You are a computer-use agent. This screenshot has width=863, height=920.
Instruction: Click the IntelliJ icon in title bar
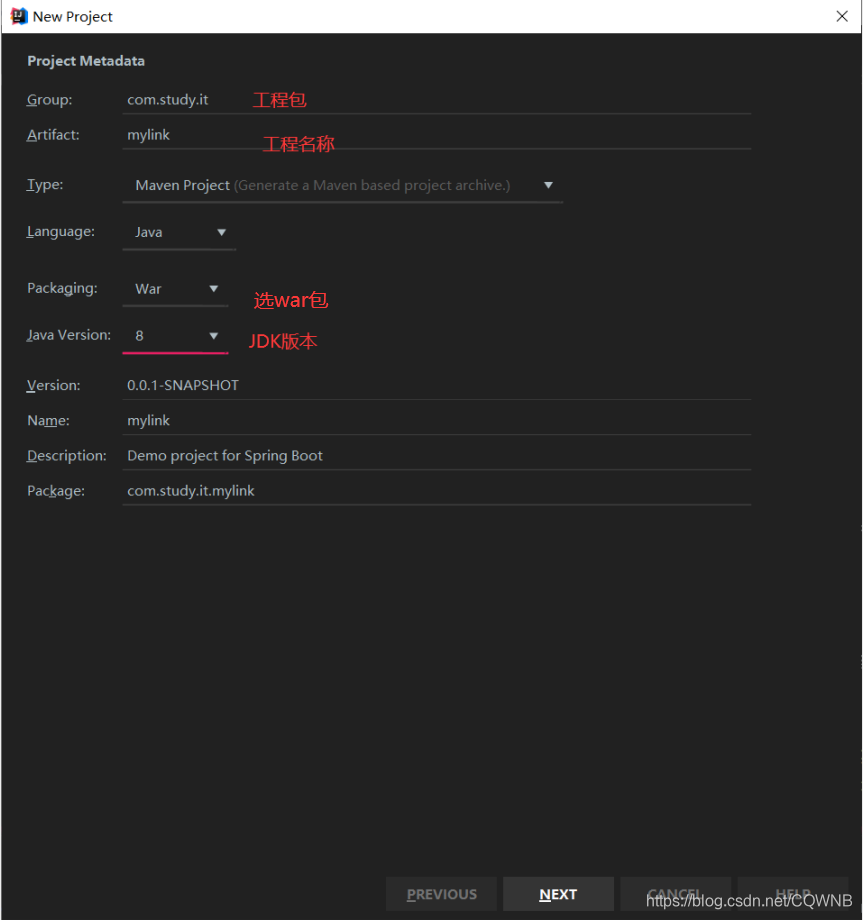click(19, 16)
